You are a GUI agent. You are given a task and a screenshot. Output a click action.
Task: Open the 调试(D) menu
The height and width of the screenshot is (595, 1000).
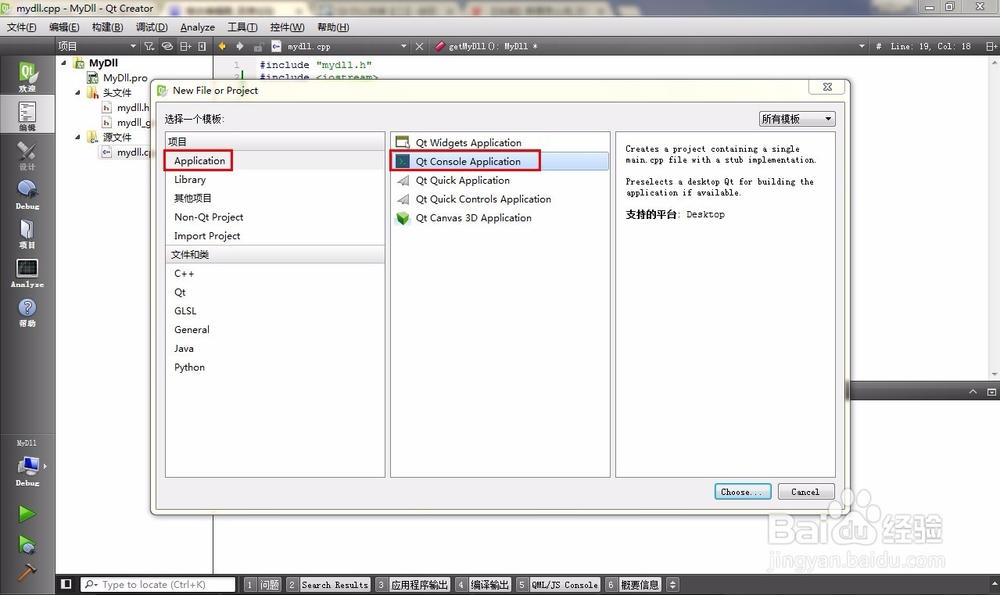[151, 27]
